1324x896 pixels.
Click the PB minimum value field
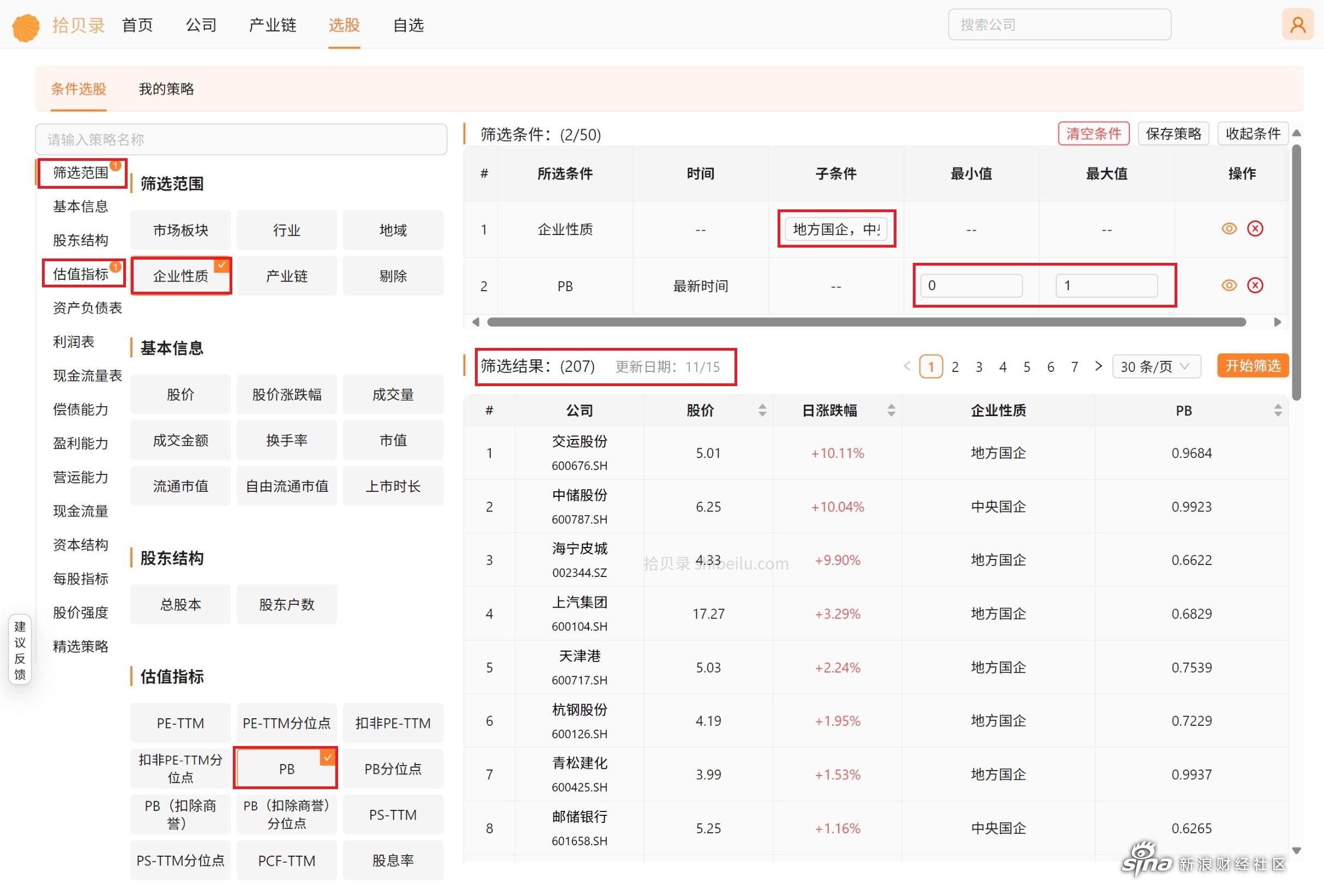(x=971, y=285)
